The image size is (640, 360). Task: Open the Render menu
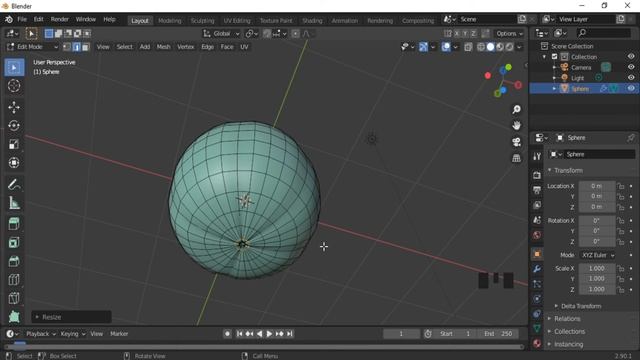coord(60,19)
